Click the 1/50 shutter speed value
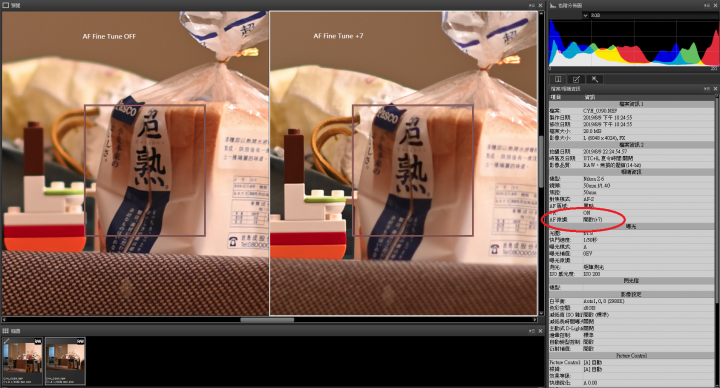Screen dimensions: 720x388 590,240
